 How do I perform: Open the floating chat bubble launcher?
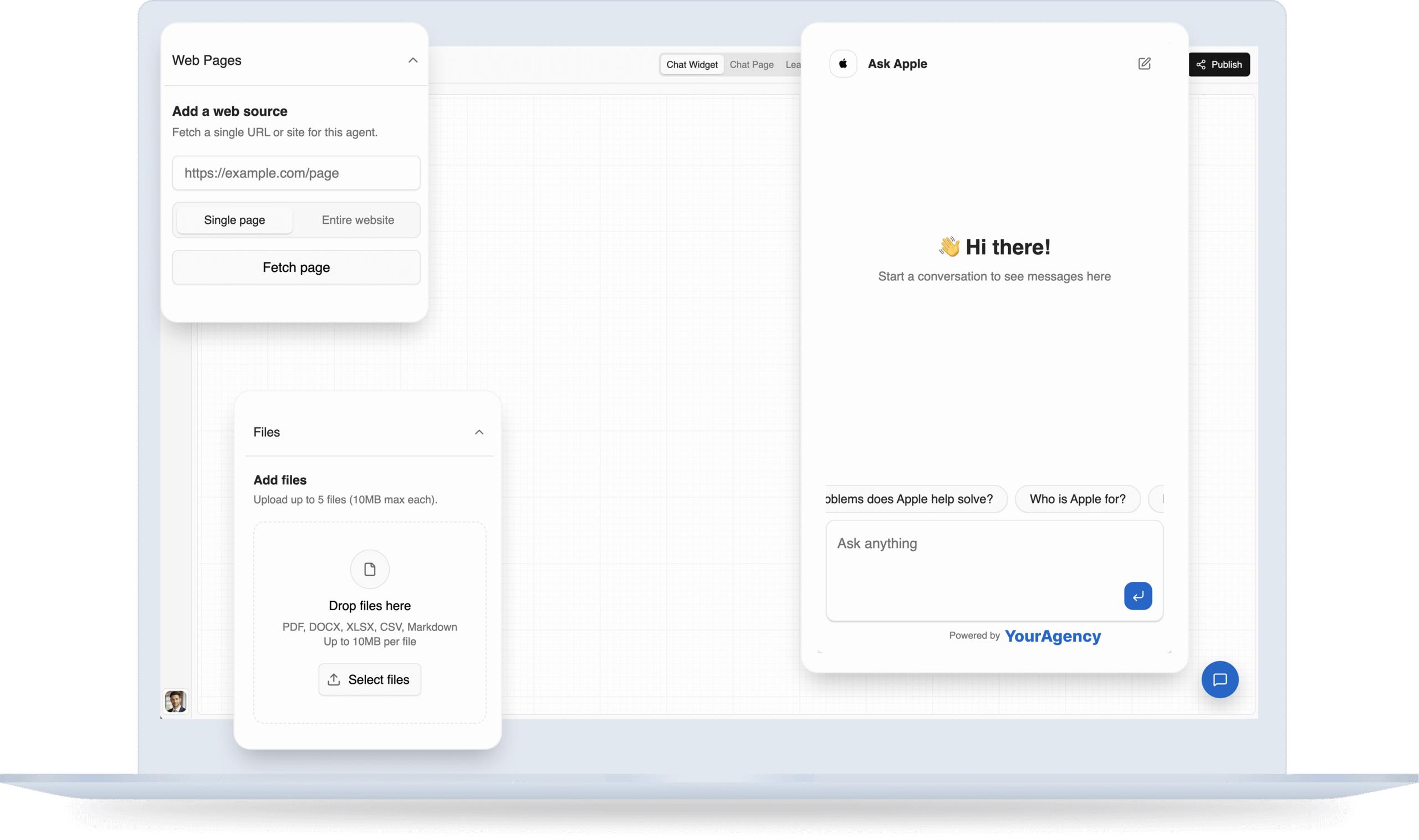(x=1219, y=679)
